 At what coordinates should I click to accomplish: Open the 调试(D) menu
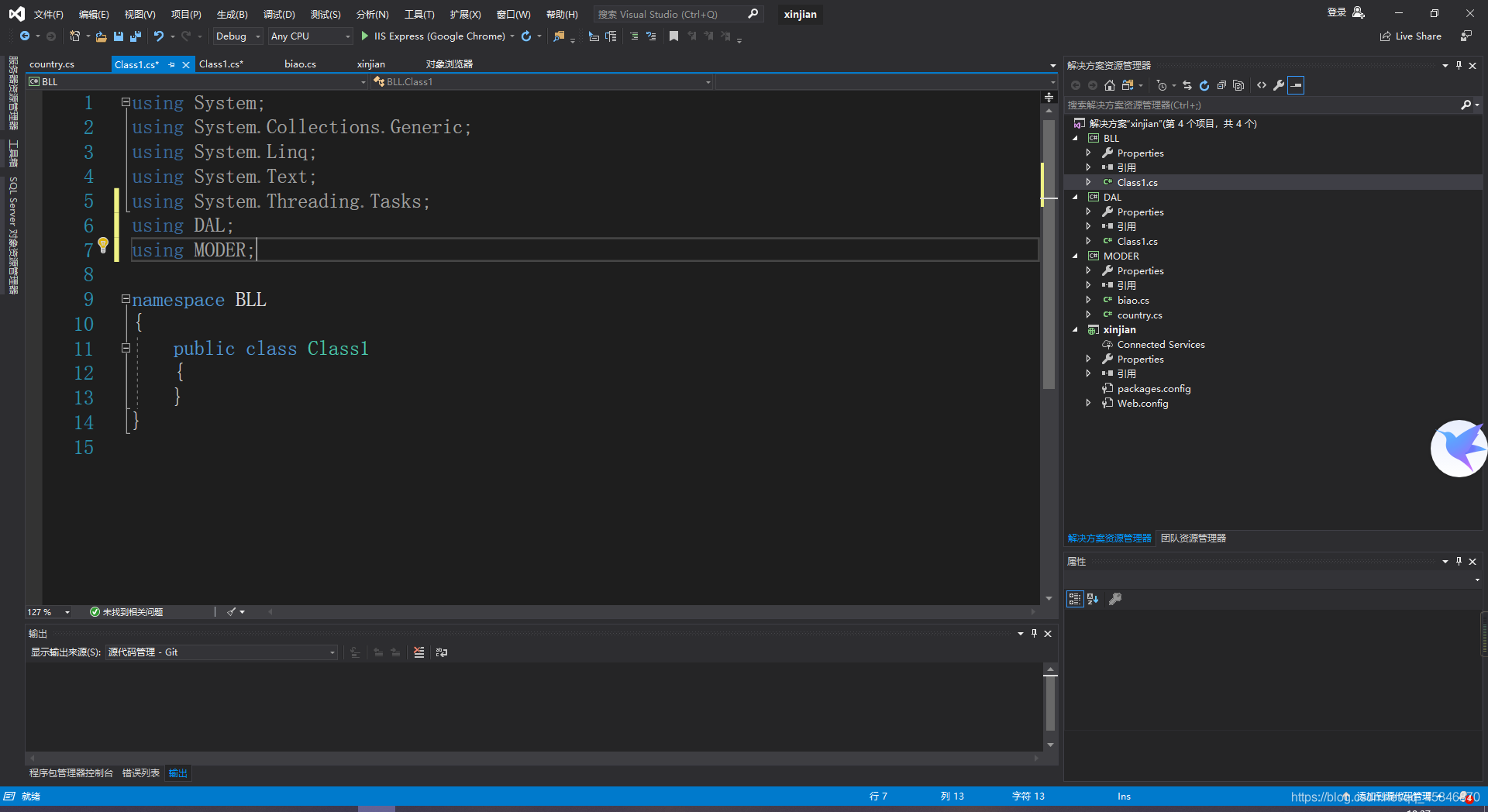coord(279,15)
